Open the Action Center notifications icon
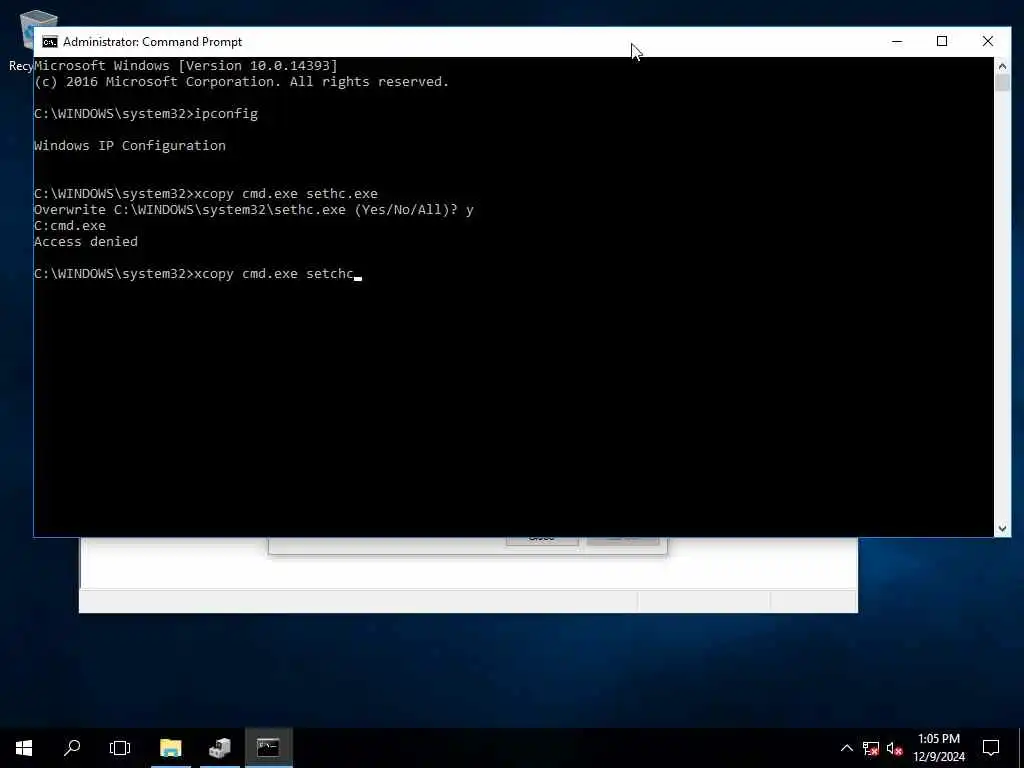 click(991, 748)
